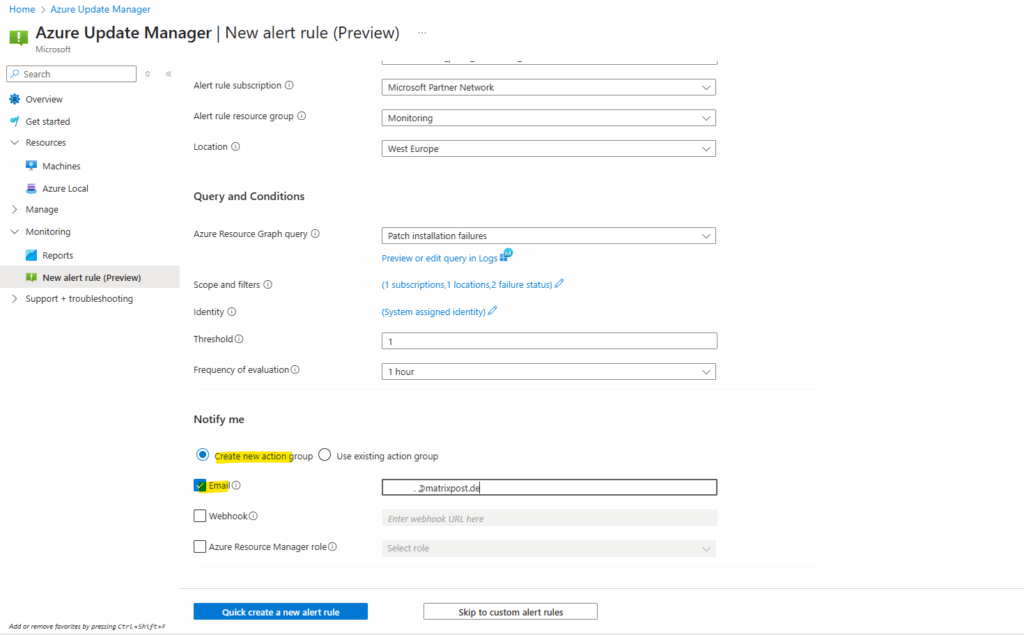Click the Azure Local stack icon
This screenshot has height=635, width=1024.
31,188
